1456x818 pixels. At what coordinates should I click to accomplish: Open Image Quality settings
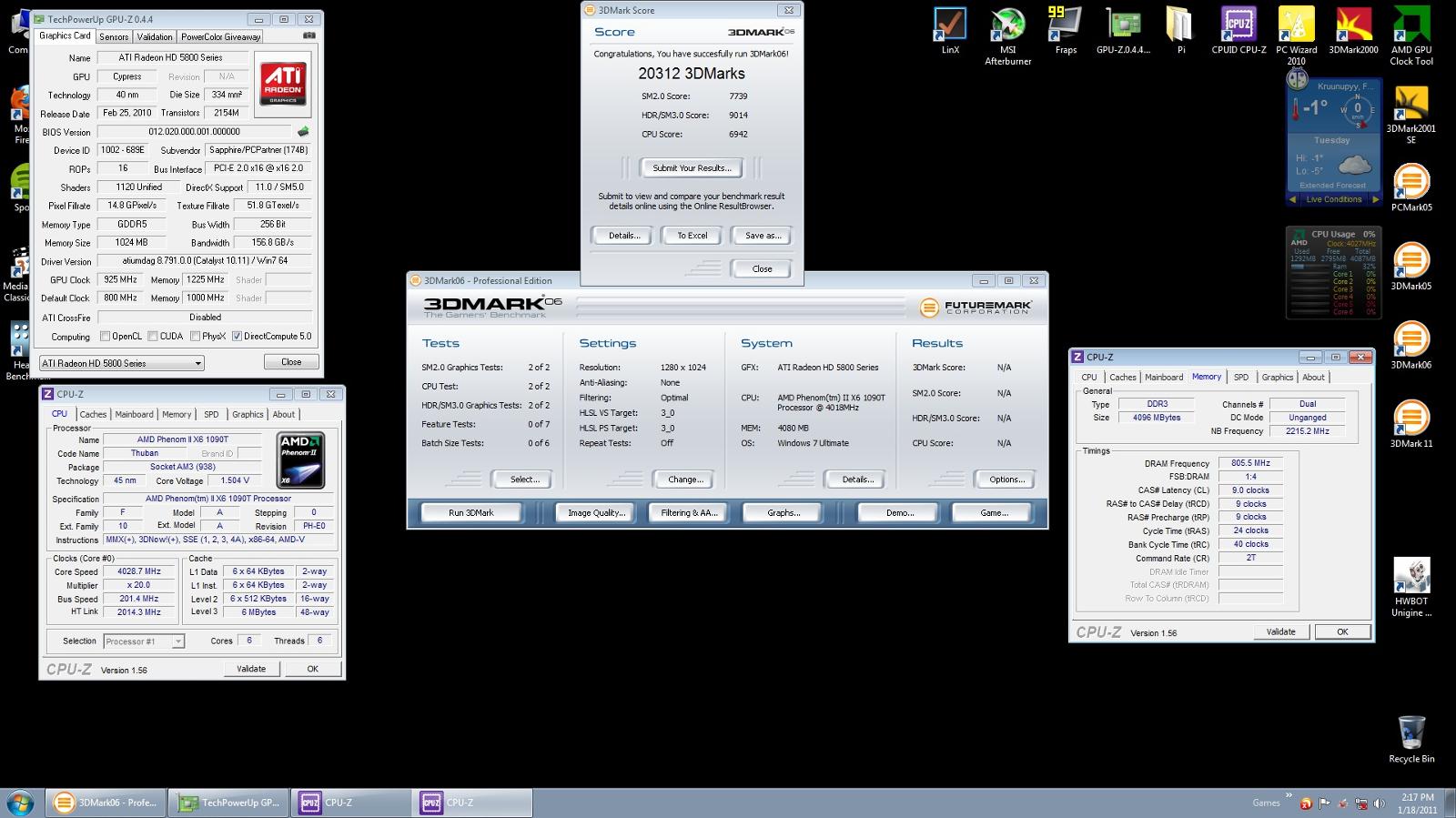596,513
